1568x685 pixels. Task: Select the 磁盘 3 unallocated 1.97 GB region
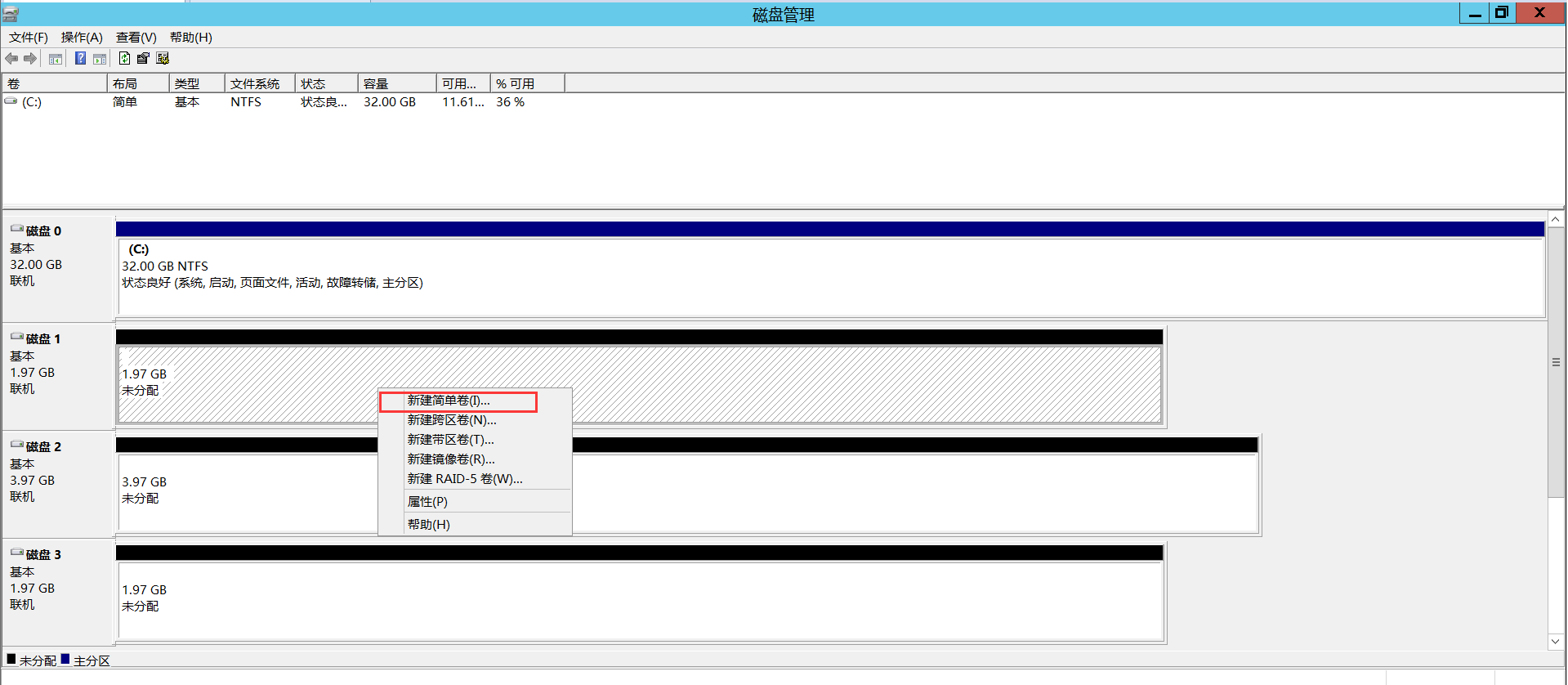640,601
